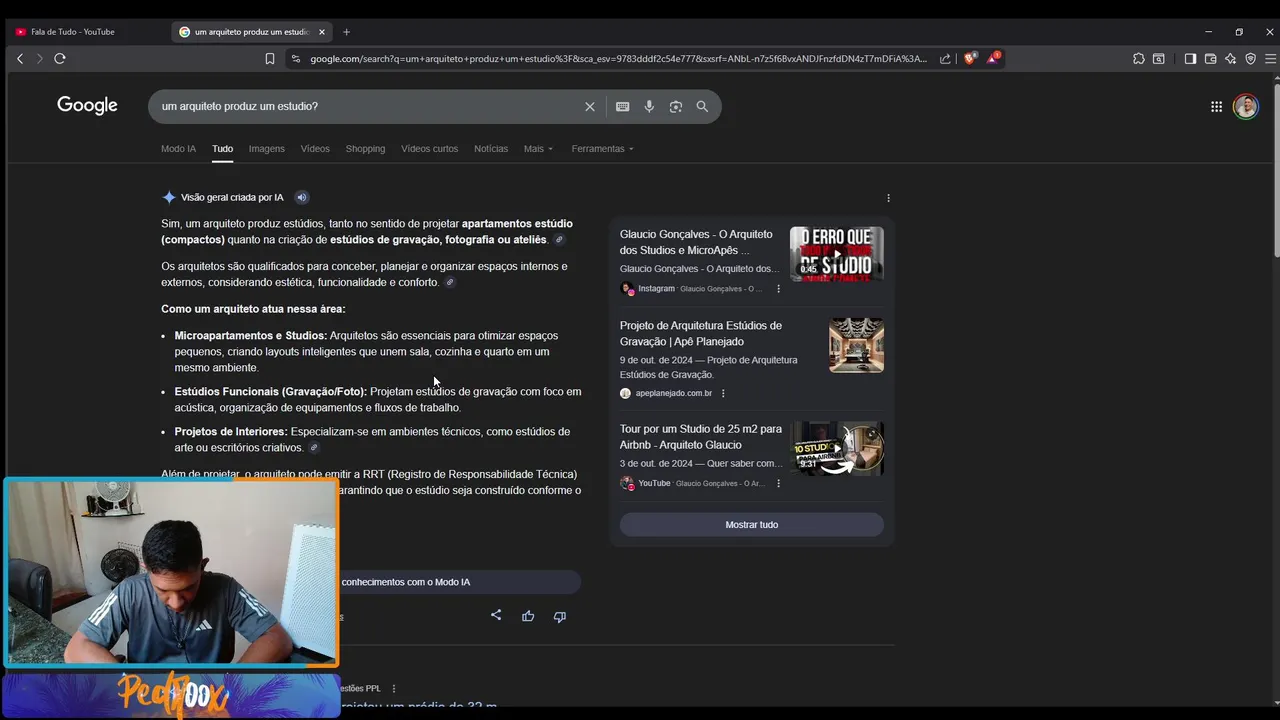Open options for apeplanejado.com.br result
Viewport: 1280px width, 720px height.
[x=723, y=394]
